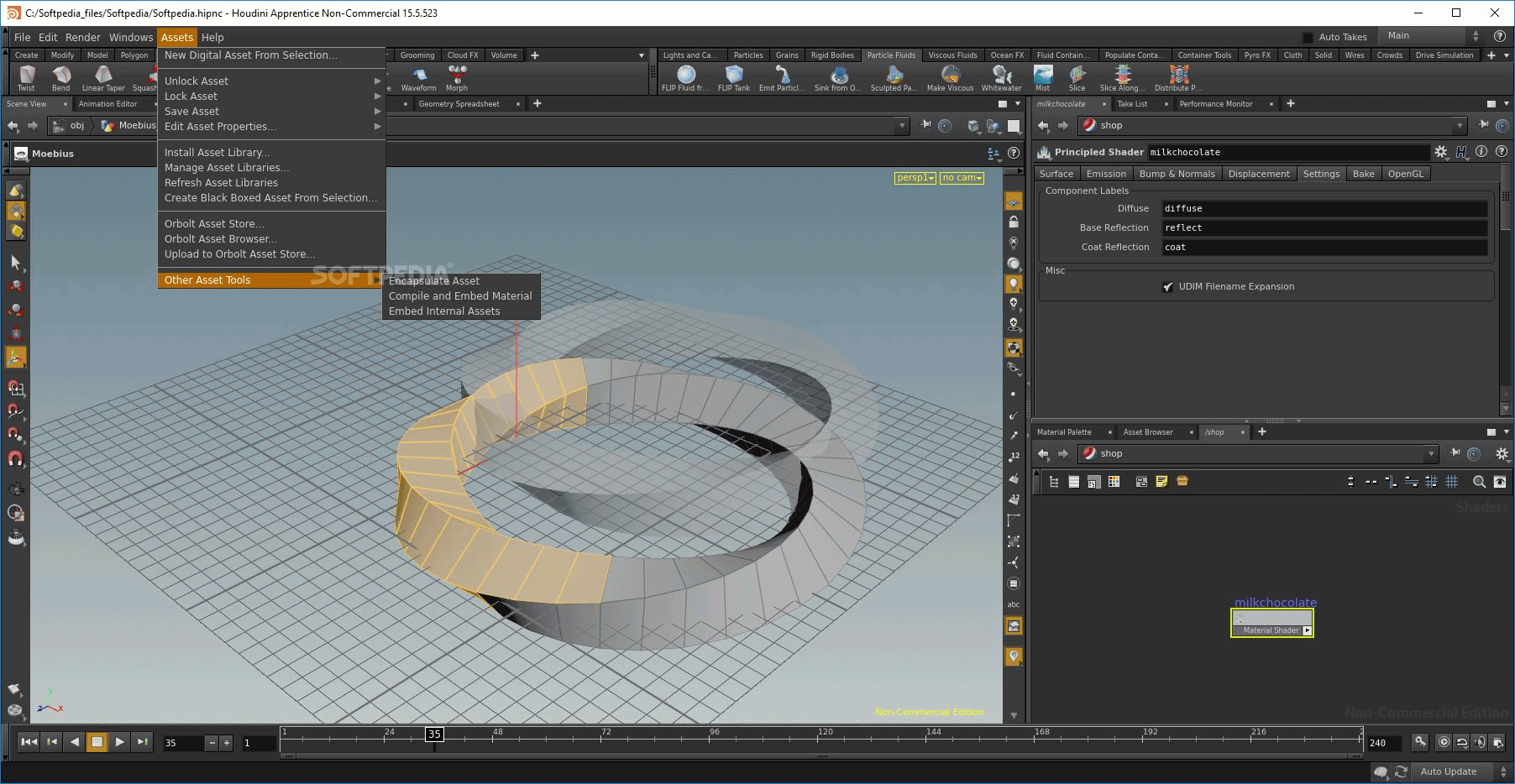Click the network editor settings gear
The height and width of the screenshot is (784, 1515).
tap(1502, 454)
